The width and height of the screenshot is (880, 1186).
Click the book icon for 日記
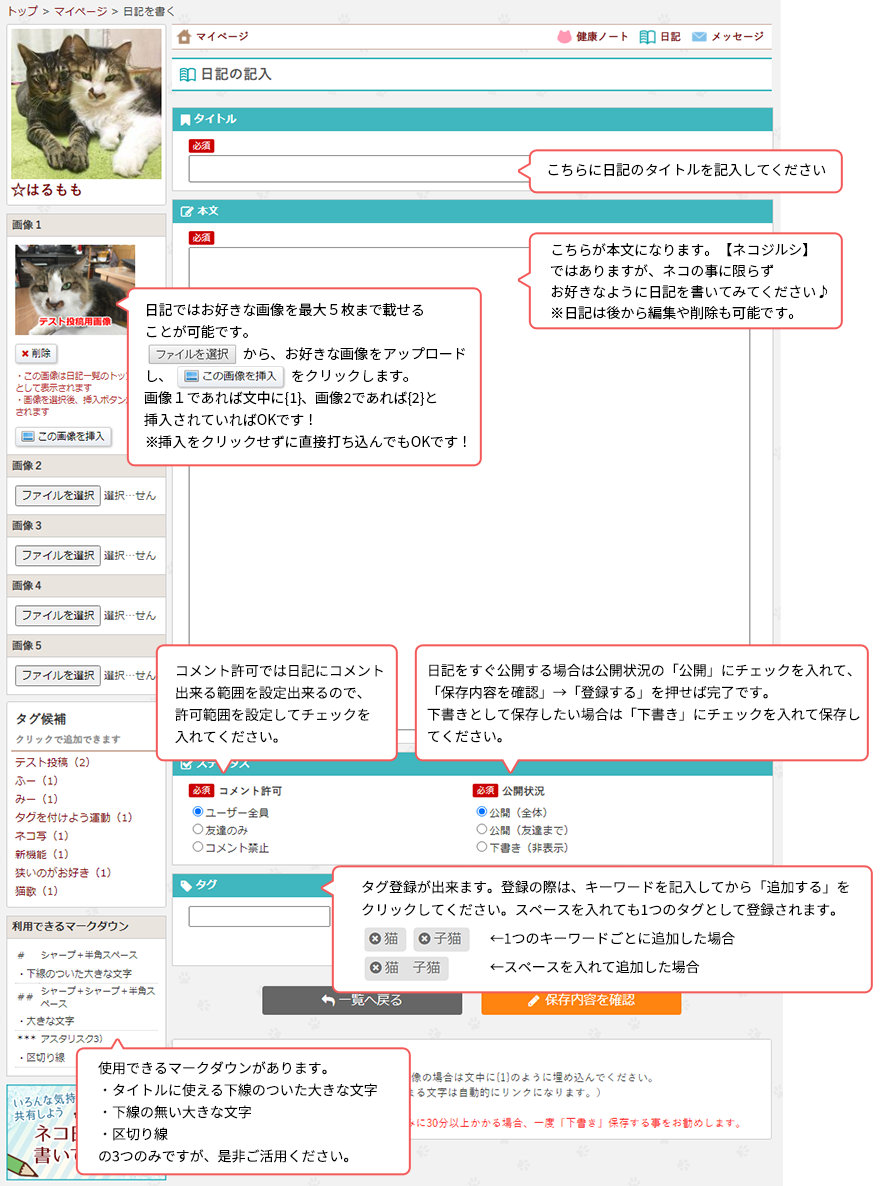[x=647, y=37]
